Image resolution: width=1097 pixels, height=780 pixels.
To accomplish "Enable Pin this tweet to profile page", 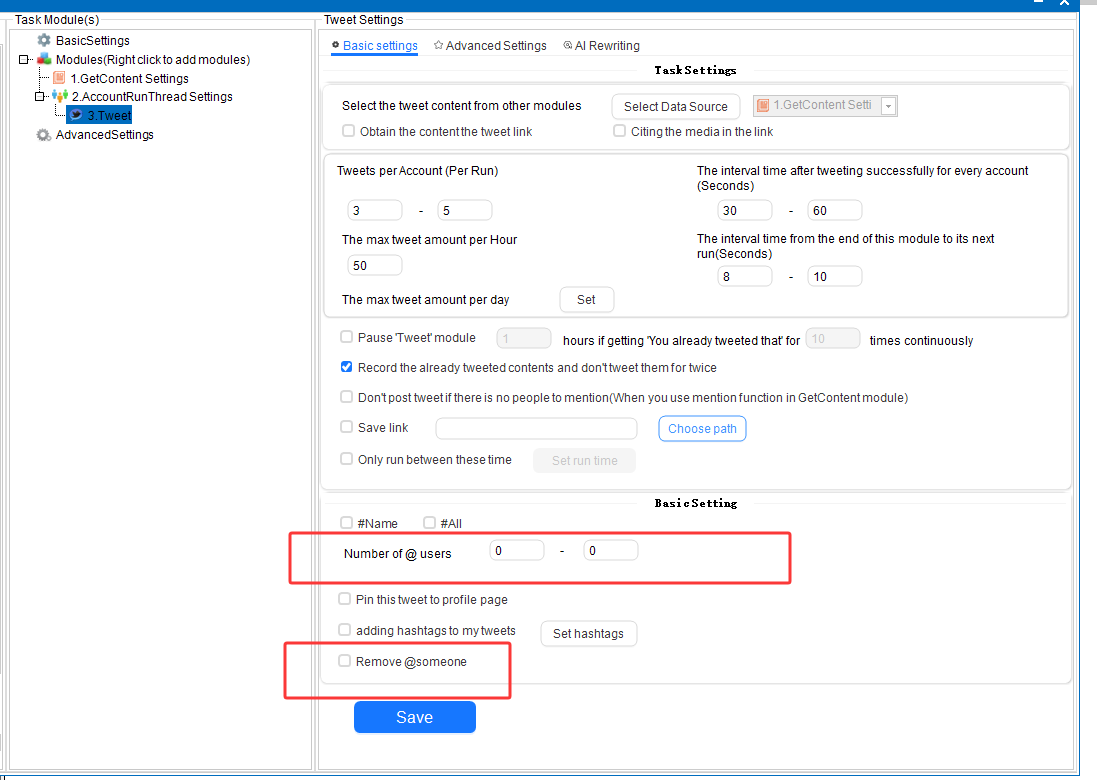I will [x=344, y=599].
